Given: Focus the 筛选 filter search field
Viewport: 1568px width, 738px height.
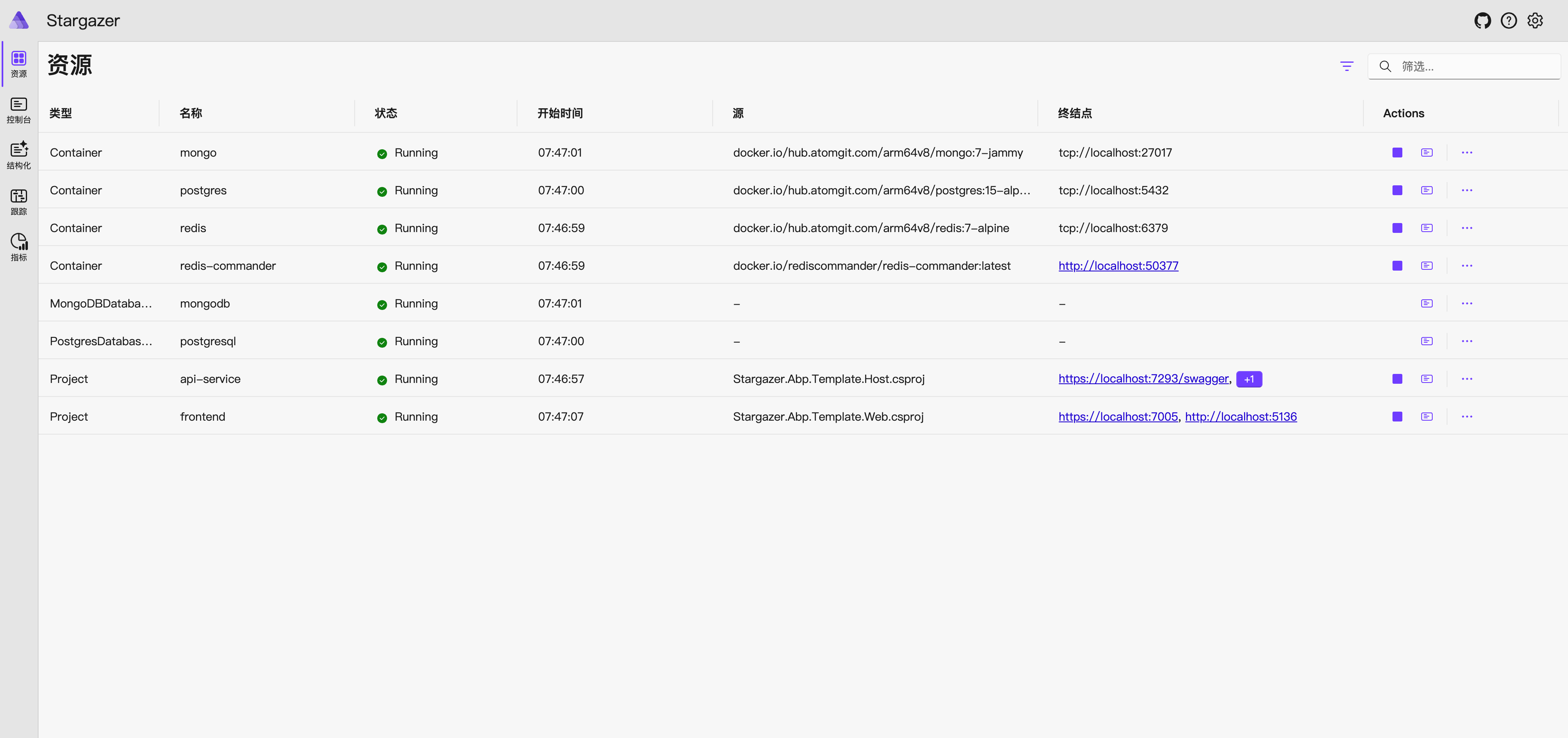Looking at the screenshot, I should click(x=1464, y=66).
